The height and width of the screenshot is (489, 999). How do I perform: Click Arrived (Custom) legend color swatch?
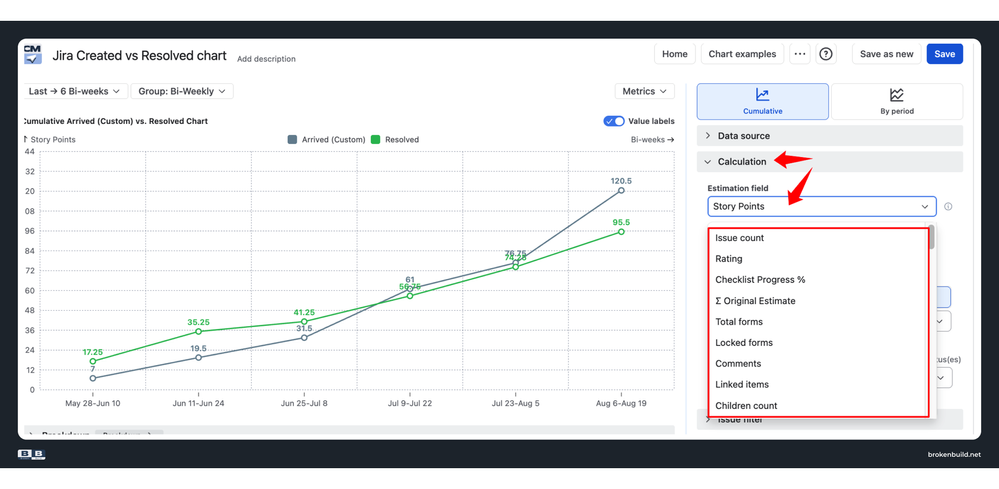(292, 139)
